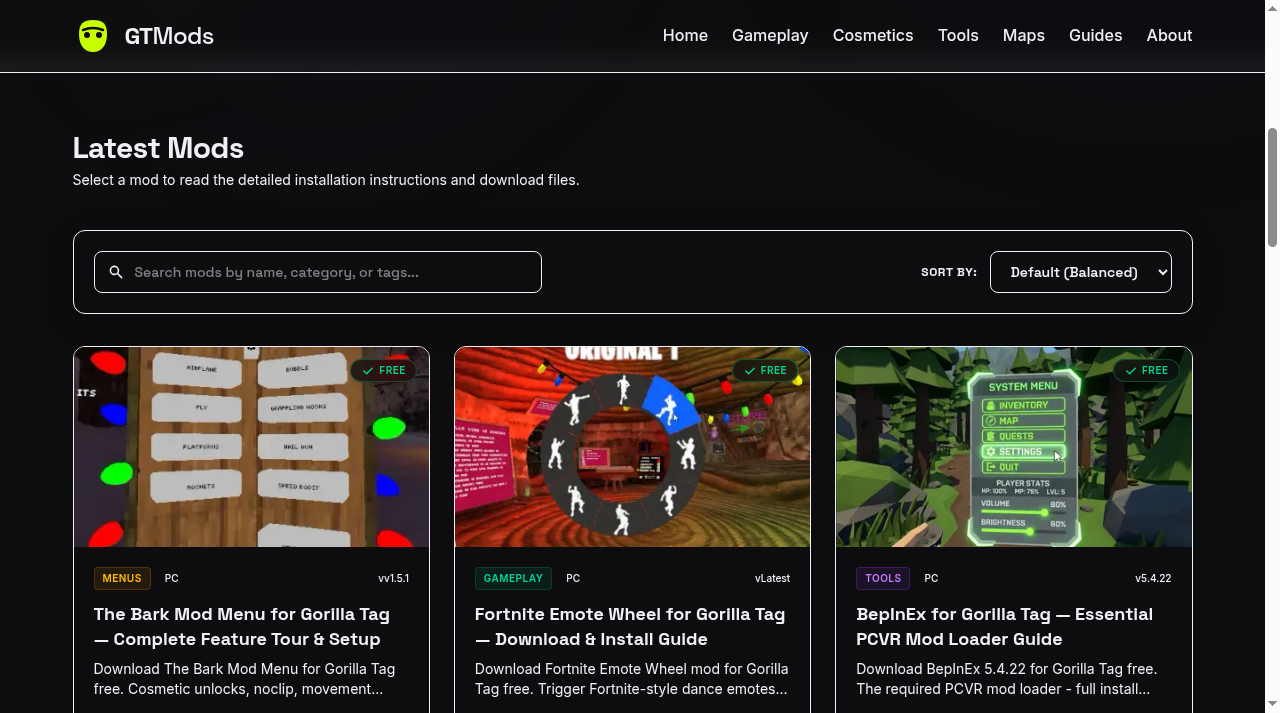Click the GAMEPLAY category tag
Image resolution: width=1280 pixels, height=713 pixels.
(x=513, y=578)
